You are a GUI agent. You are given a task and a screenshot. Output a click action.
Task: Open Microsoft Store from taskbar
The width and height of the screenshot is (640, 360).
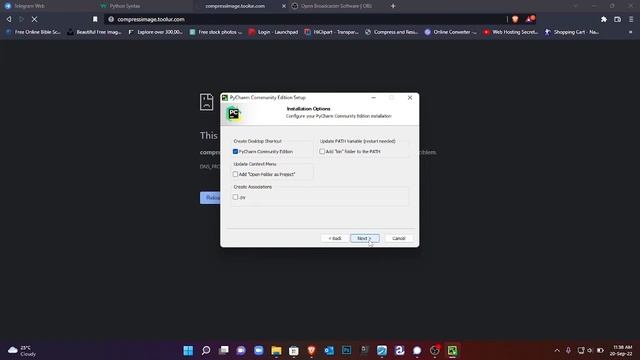click(x=294, y=350)
